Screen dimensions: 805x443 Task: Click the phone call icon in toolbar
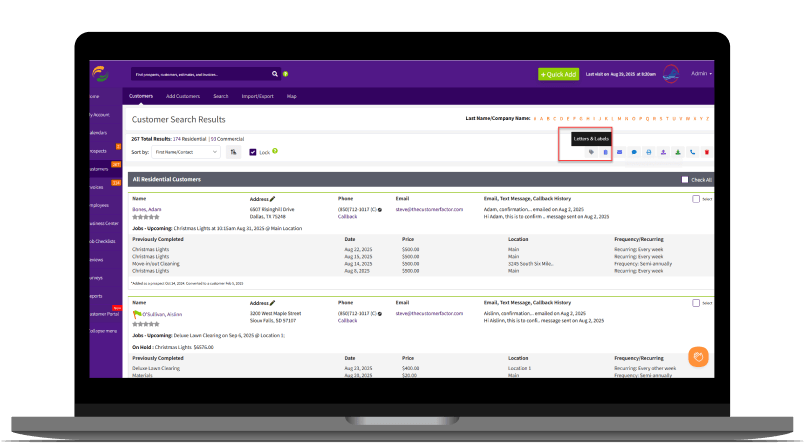coord(692,152)
